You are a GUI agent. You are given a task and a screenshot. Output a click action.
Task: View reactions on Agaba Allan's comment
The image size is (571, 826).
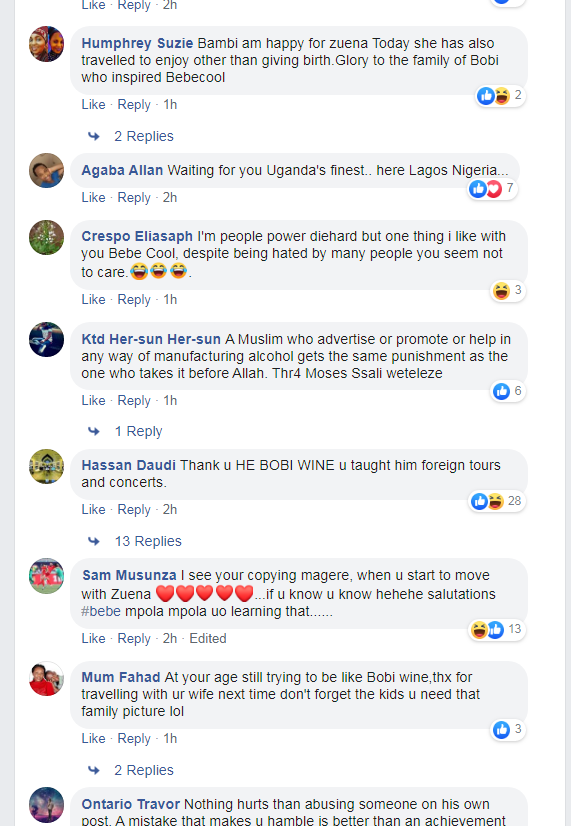point(493,189)
